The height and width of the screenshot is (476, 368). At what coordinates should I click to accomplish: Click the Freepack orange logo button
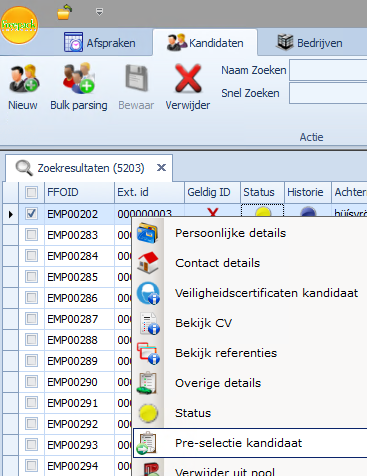tap(19, 25)
